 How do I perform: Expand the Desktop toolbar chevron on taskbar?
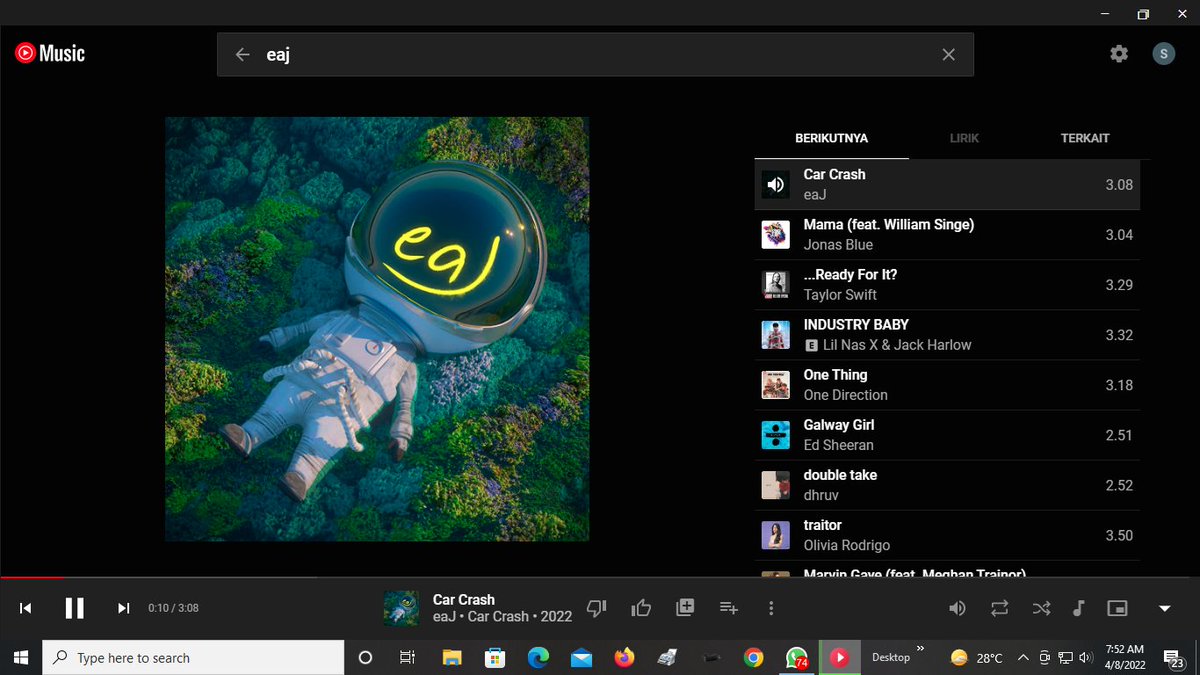(920, 648)
